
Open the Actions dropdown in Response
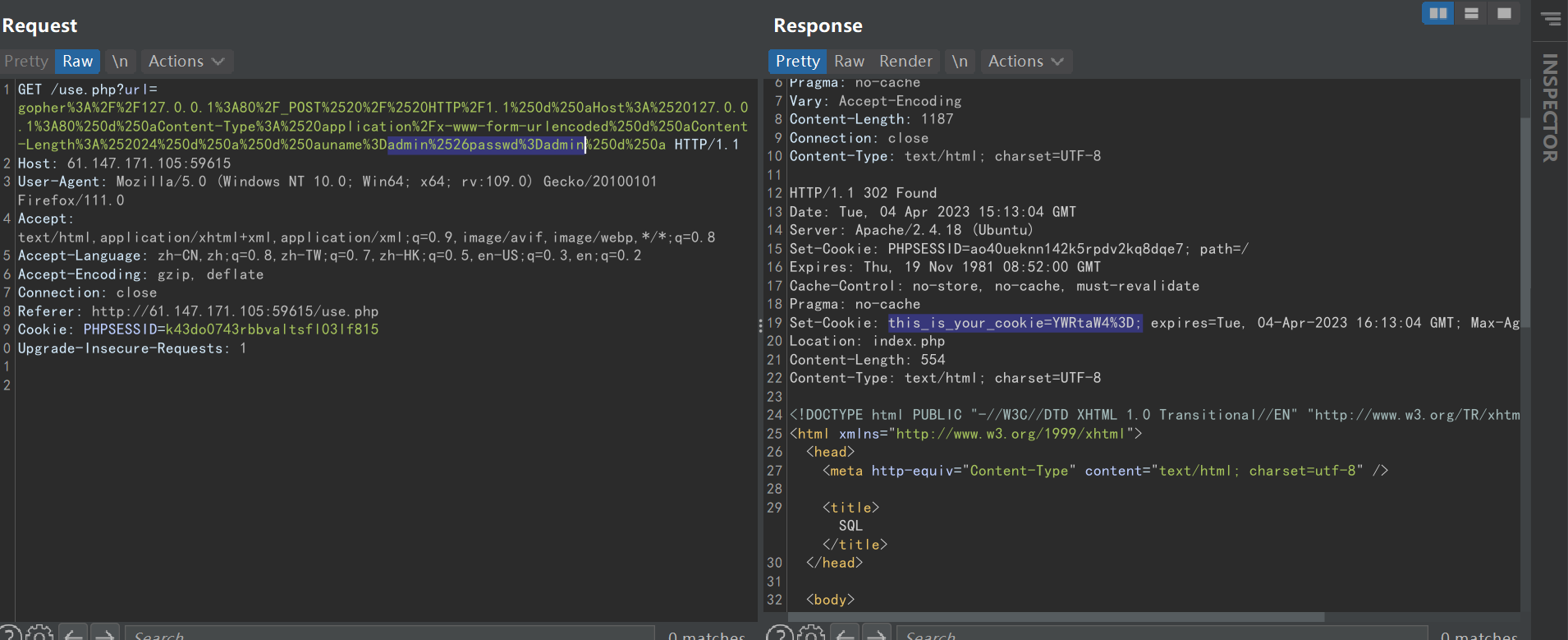(1026, 61)
